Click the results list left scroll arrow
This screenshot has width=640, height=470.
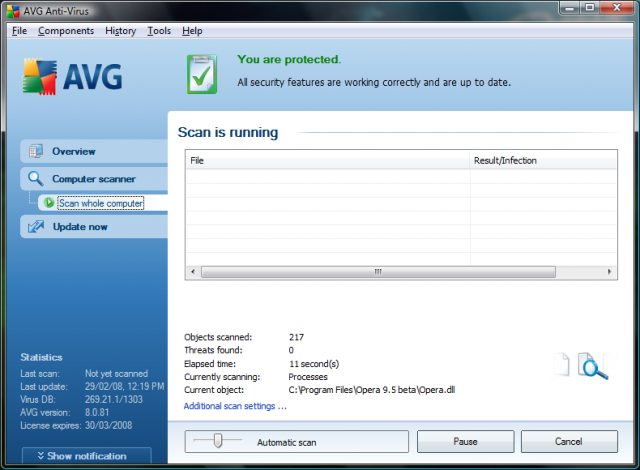pos(193,272)
